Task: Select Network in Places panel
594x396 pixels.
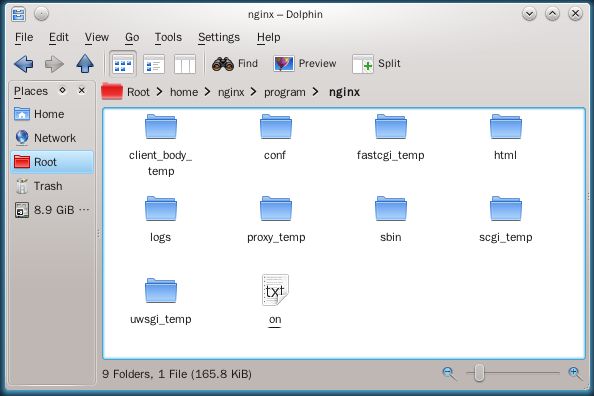Action: [x=52, y=138]
